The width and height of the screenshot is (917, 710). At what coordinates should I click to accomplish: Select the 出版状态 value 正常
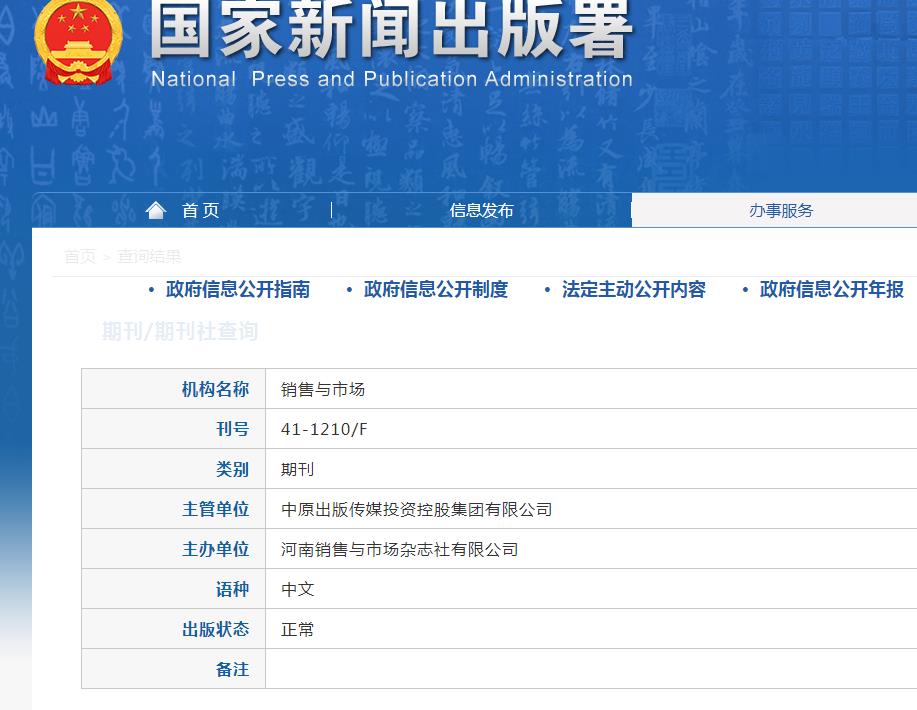[x=296, y=629]
